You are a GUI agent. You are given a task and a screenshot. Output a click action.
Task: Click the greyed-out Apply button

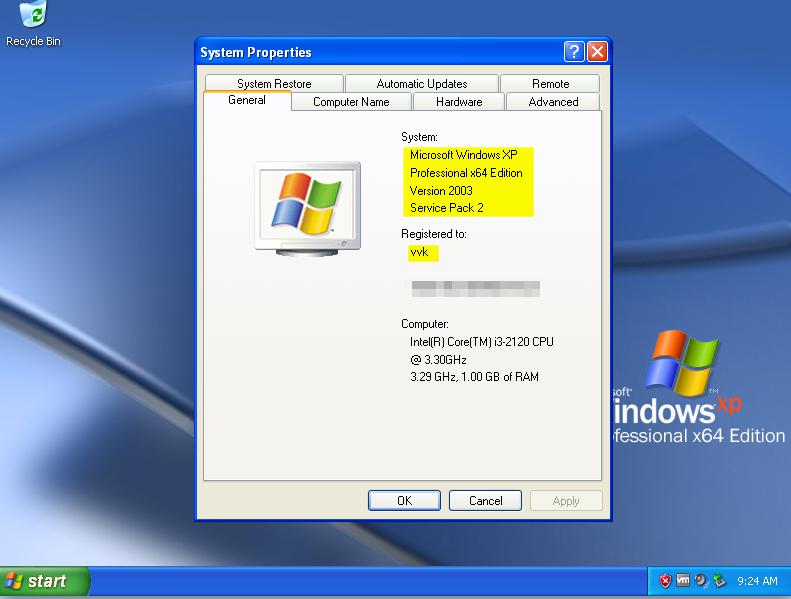[x=566, y=501]
